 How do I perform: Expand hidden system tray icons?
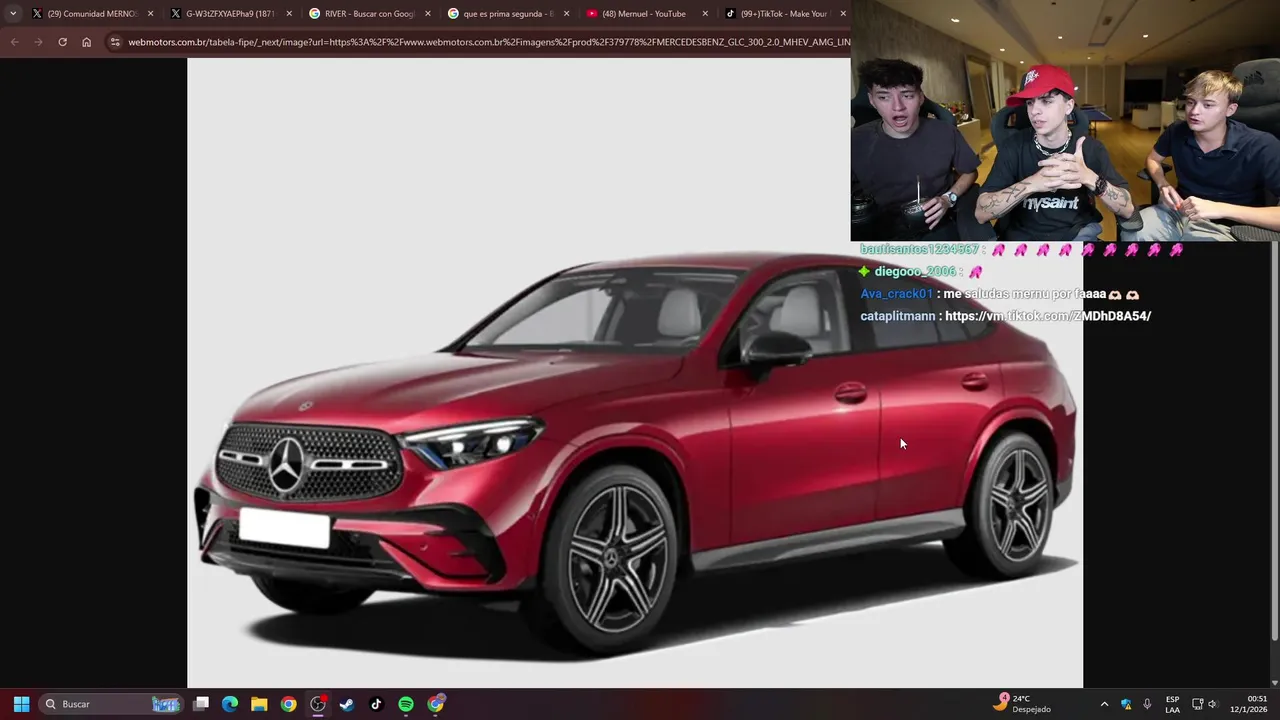tap(1104, 704)
